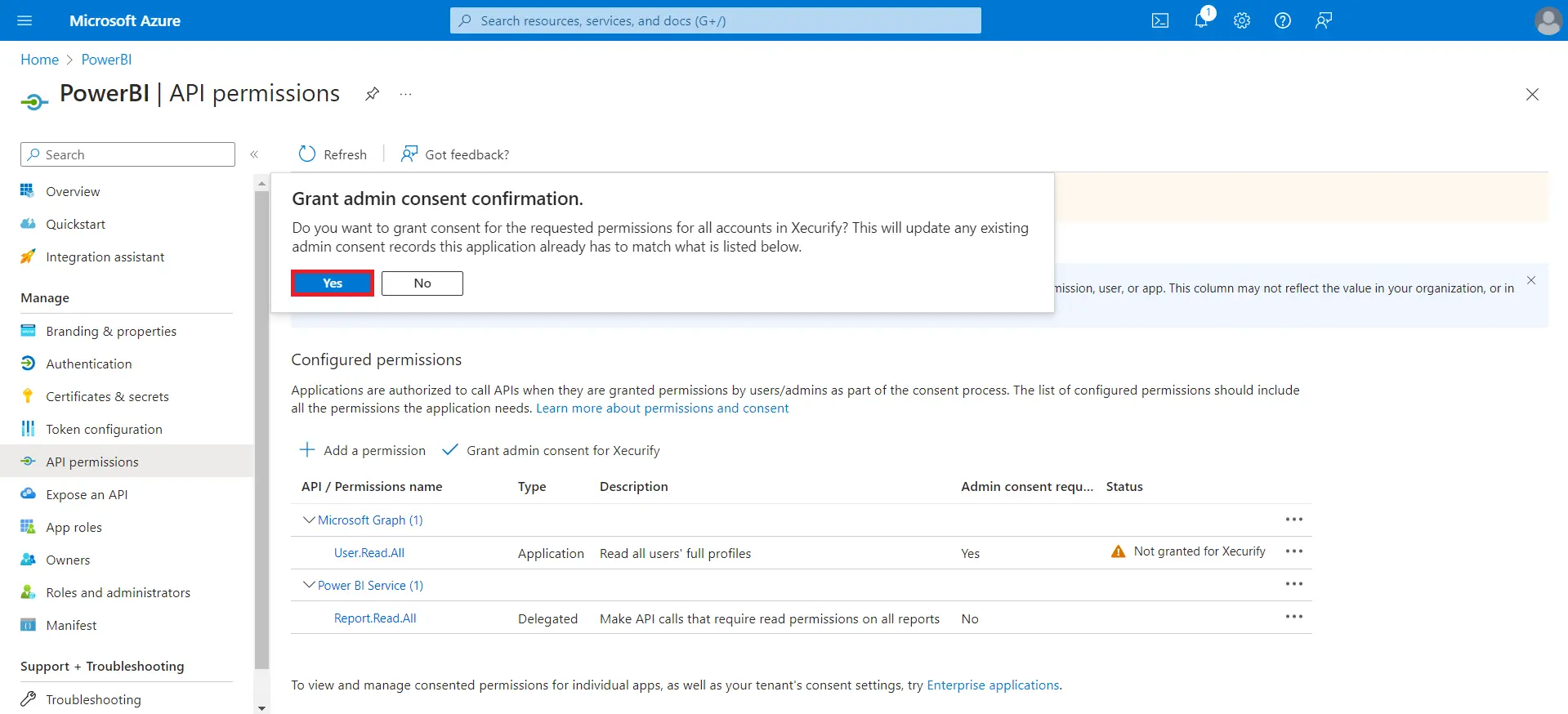Click the PowerBI breadcrumb
Image resolution: width=1568 pixels, height=714 pixels.
tap(106, 60)
